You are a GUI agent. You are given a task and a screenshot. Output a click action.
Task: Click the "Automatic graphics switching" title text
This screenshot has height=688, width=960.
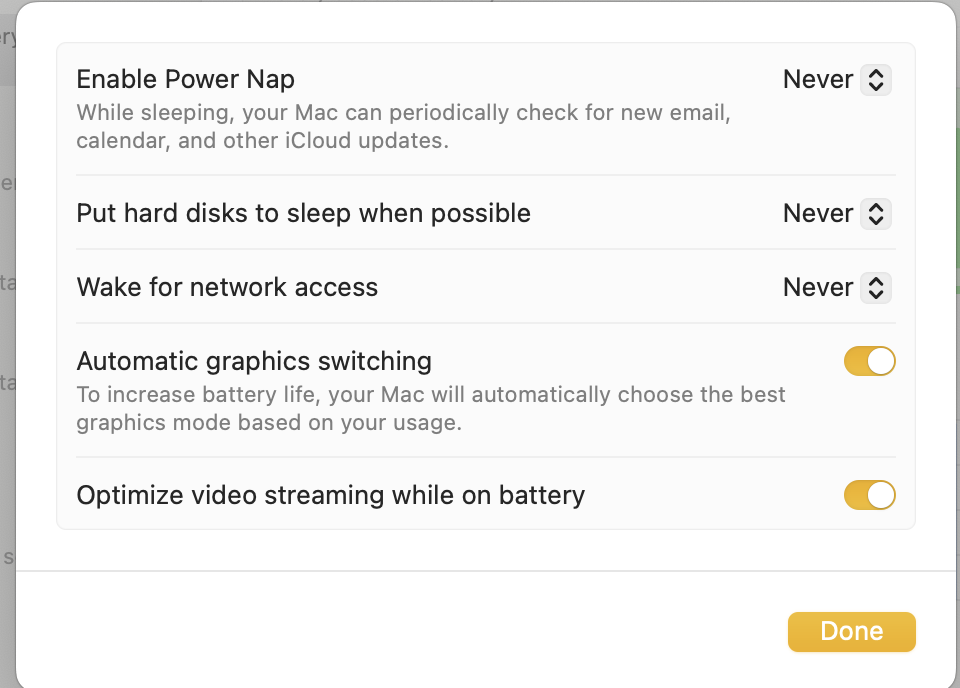(254, 361)
